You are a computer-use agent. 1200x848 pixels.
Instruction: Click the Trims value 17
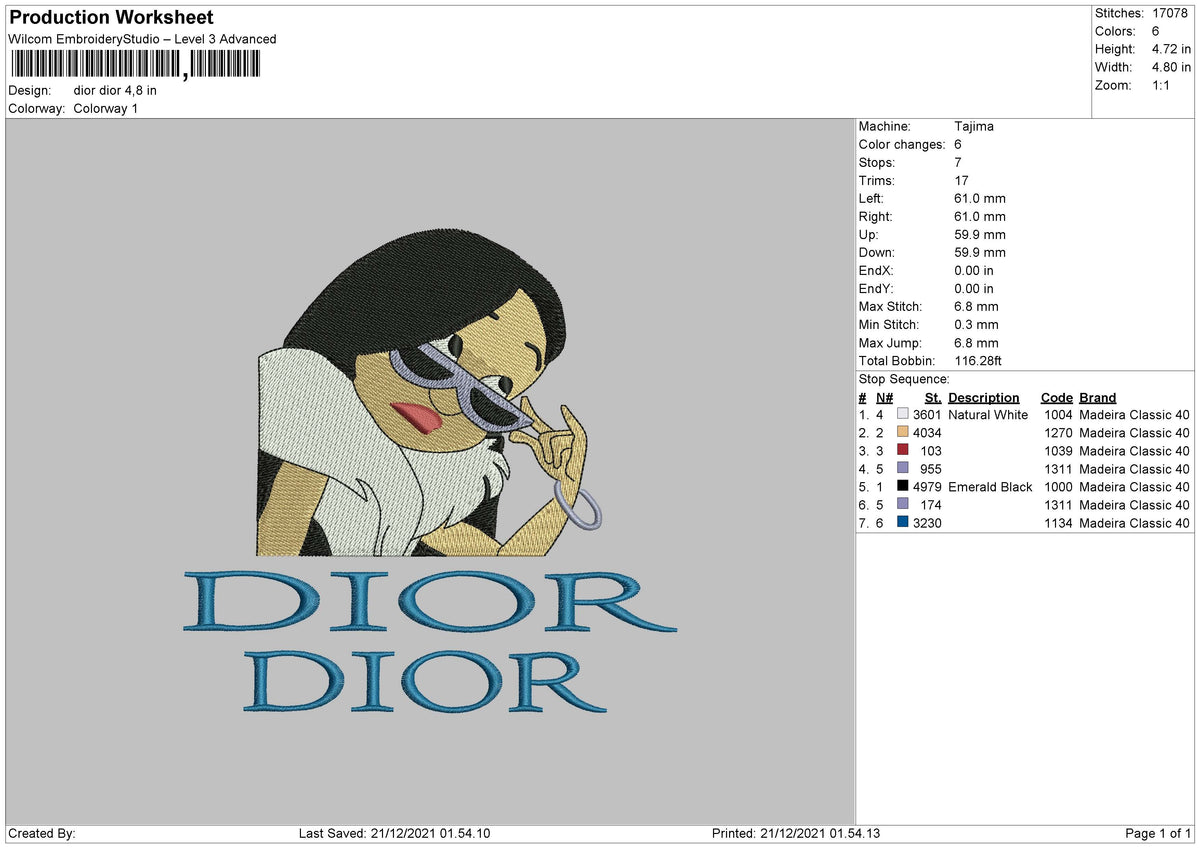(x=961, y=181)
